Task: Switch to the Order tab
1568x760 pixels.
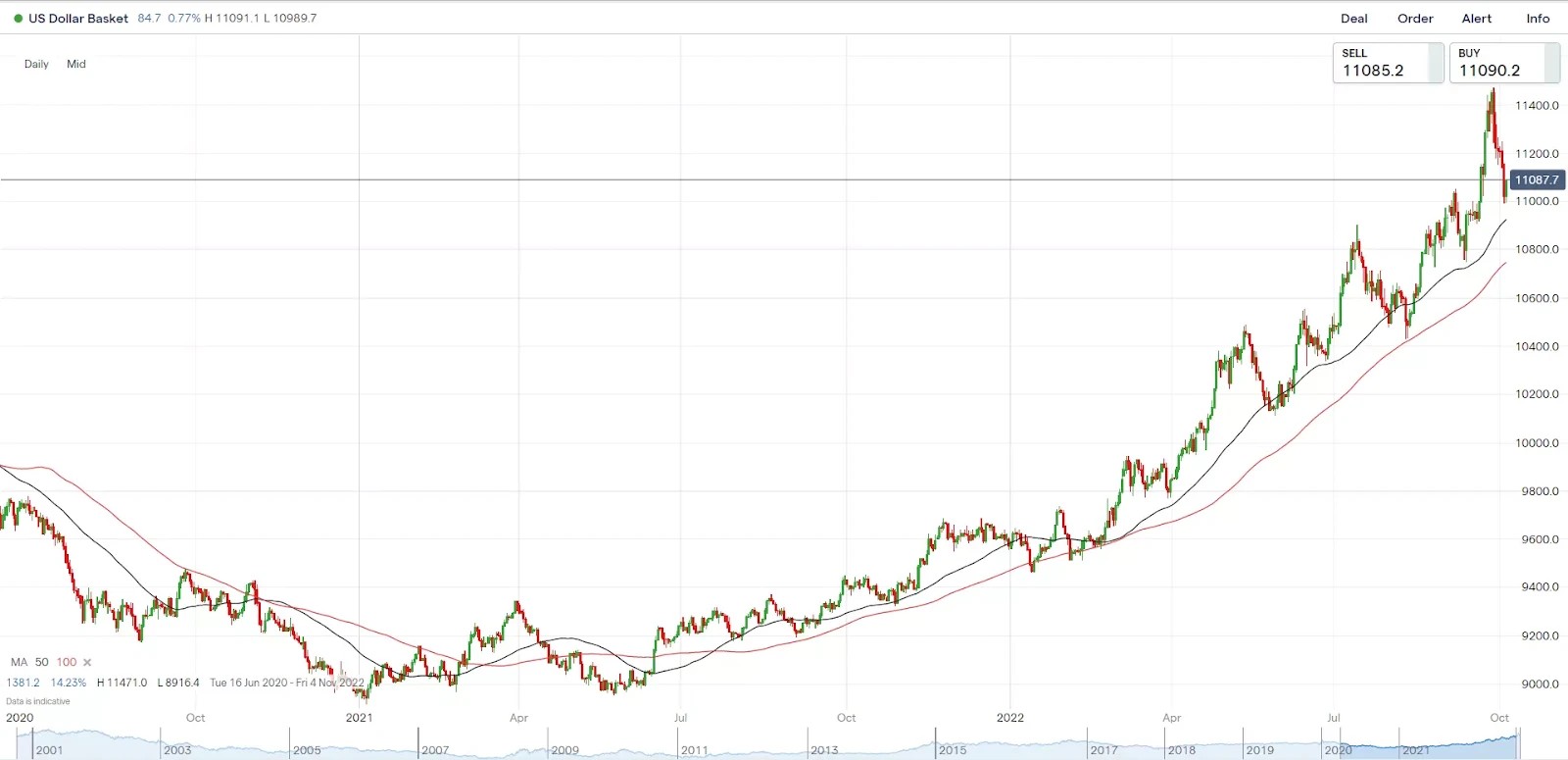Action: pos(1415,19)
